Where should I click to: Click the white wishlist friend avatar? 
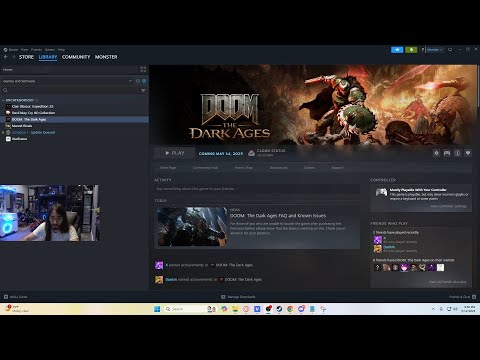pos(440,267)
